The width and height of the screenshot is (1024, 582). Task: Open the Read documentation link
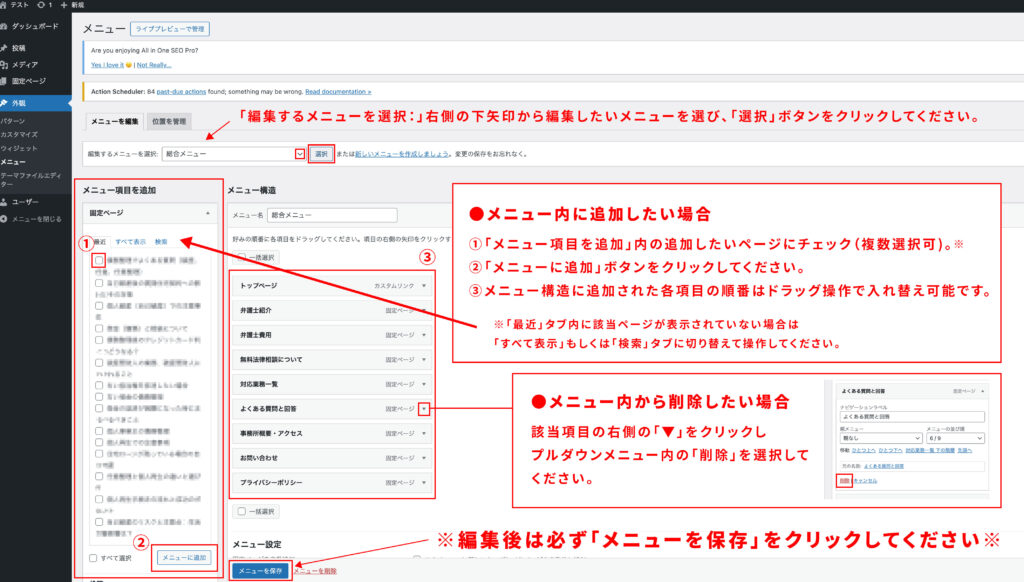338,92
